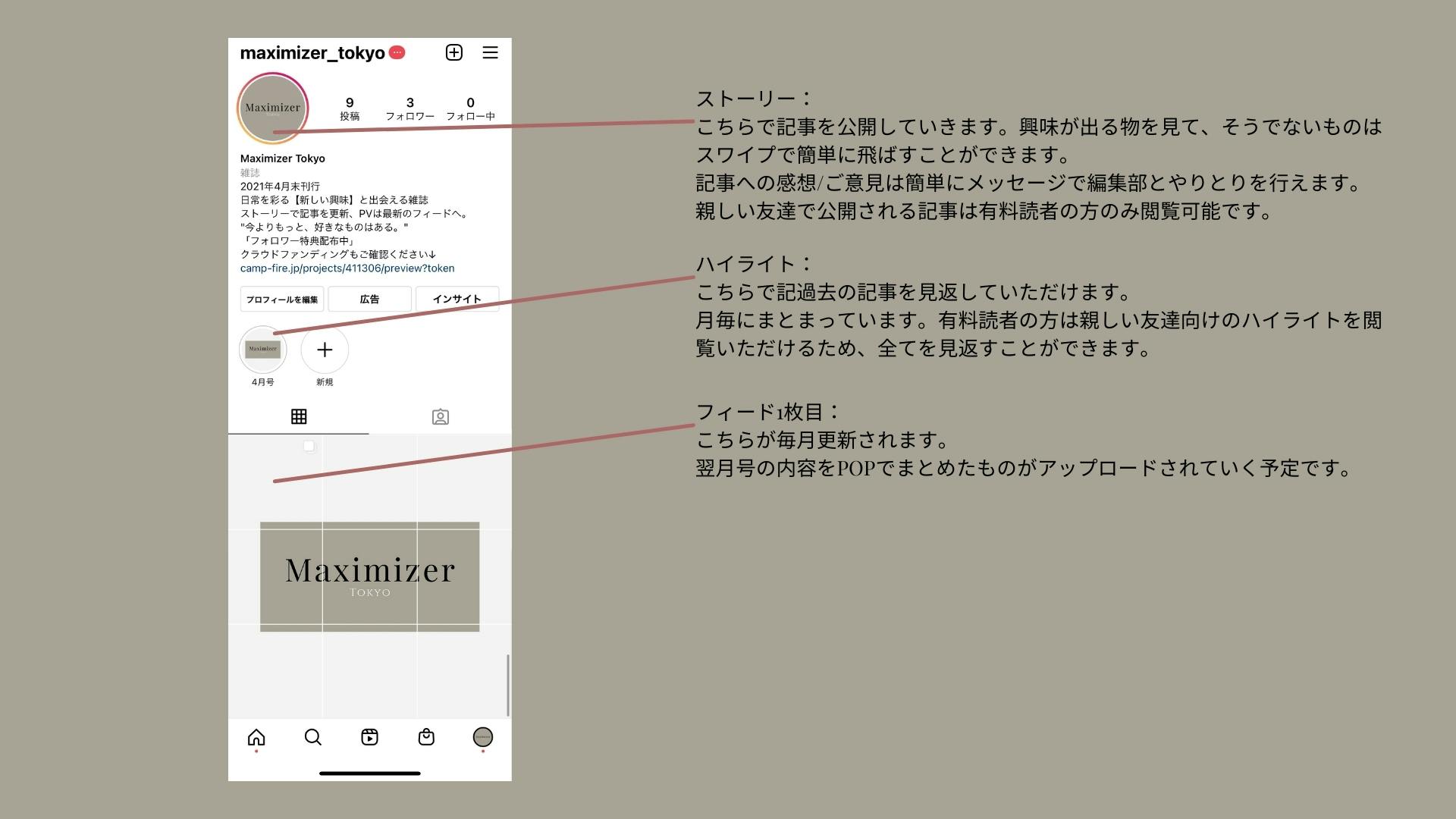This screenshot has width=1456, height=819.
Task: Open the camp-fire.jp project link
Action: point(347,268)
